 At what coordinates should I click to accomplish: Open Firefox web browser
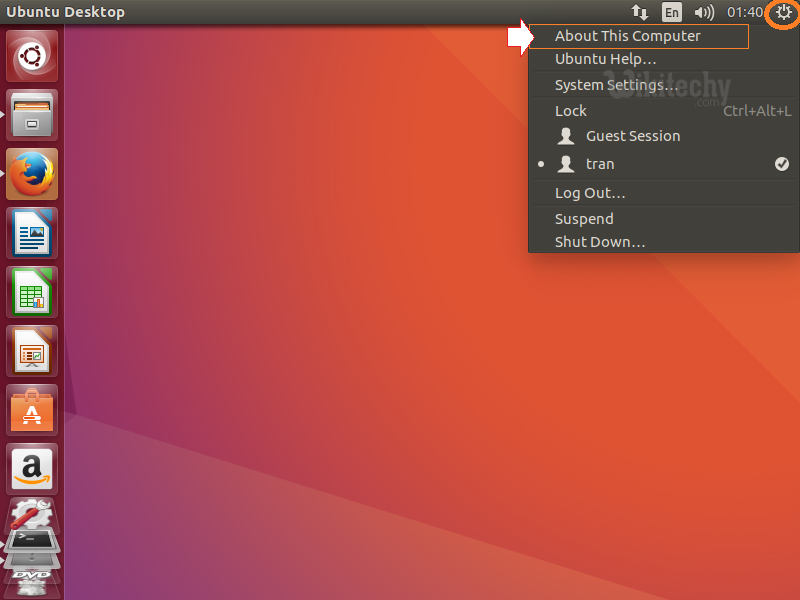pos(33,174)
